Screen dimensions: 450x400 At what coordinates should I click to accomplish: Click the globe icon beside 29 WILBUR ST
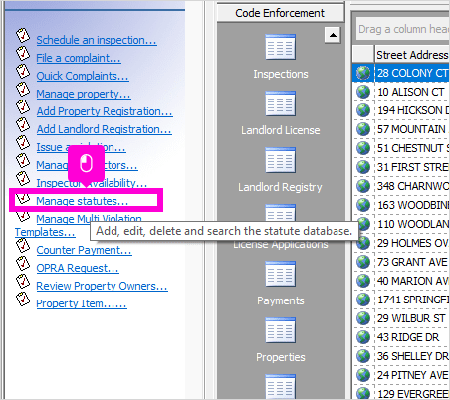tap(363, 318)
